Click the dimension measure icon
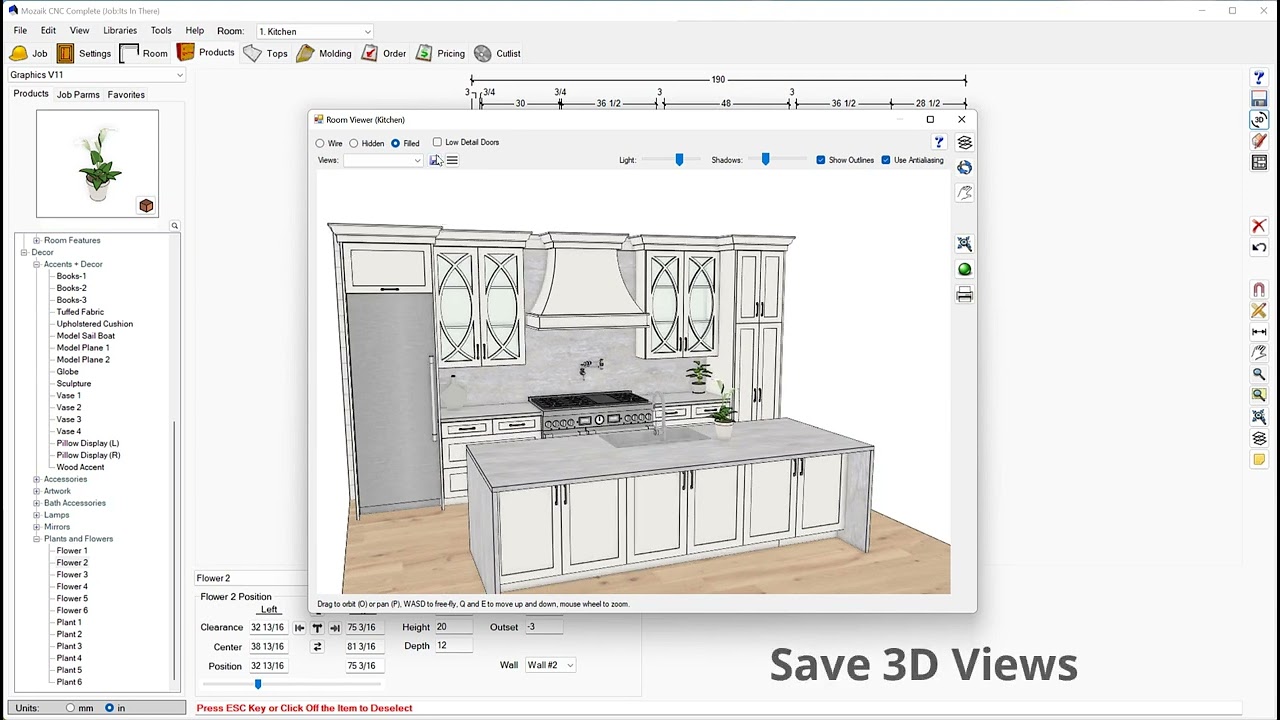Screen dimensions: 1280x720 [1259, 332]
